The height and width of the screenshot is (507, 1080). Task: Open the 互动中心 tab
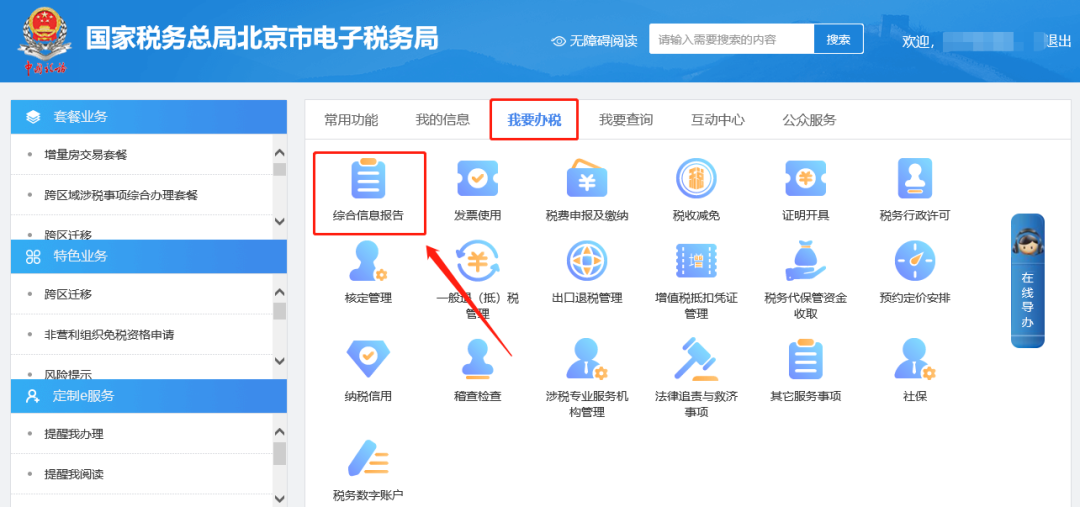[x=718, y=120]
